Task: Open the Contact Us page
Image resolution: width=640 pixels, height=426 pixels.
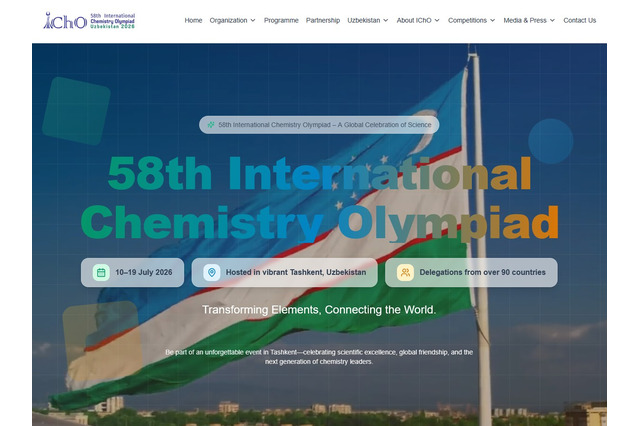Action: click(x=579, y=20)
